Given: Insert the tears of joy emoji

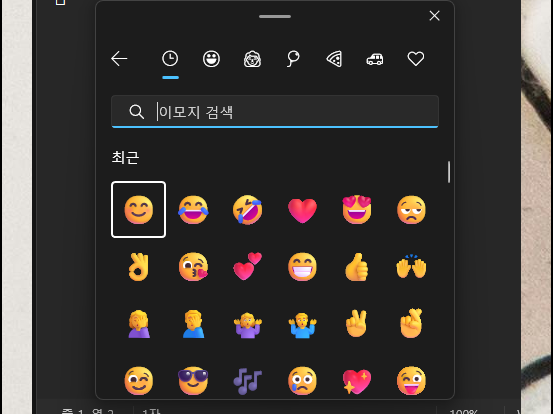Looking at the screenshot, I should [x=193, y=210].
